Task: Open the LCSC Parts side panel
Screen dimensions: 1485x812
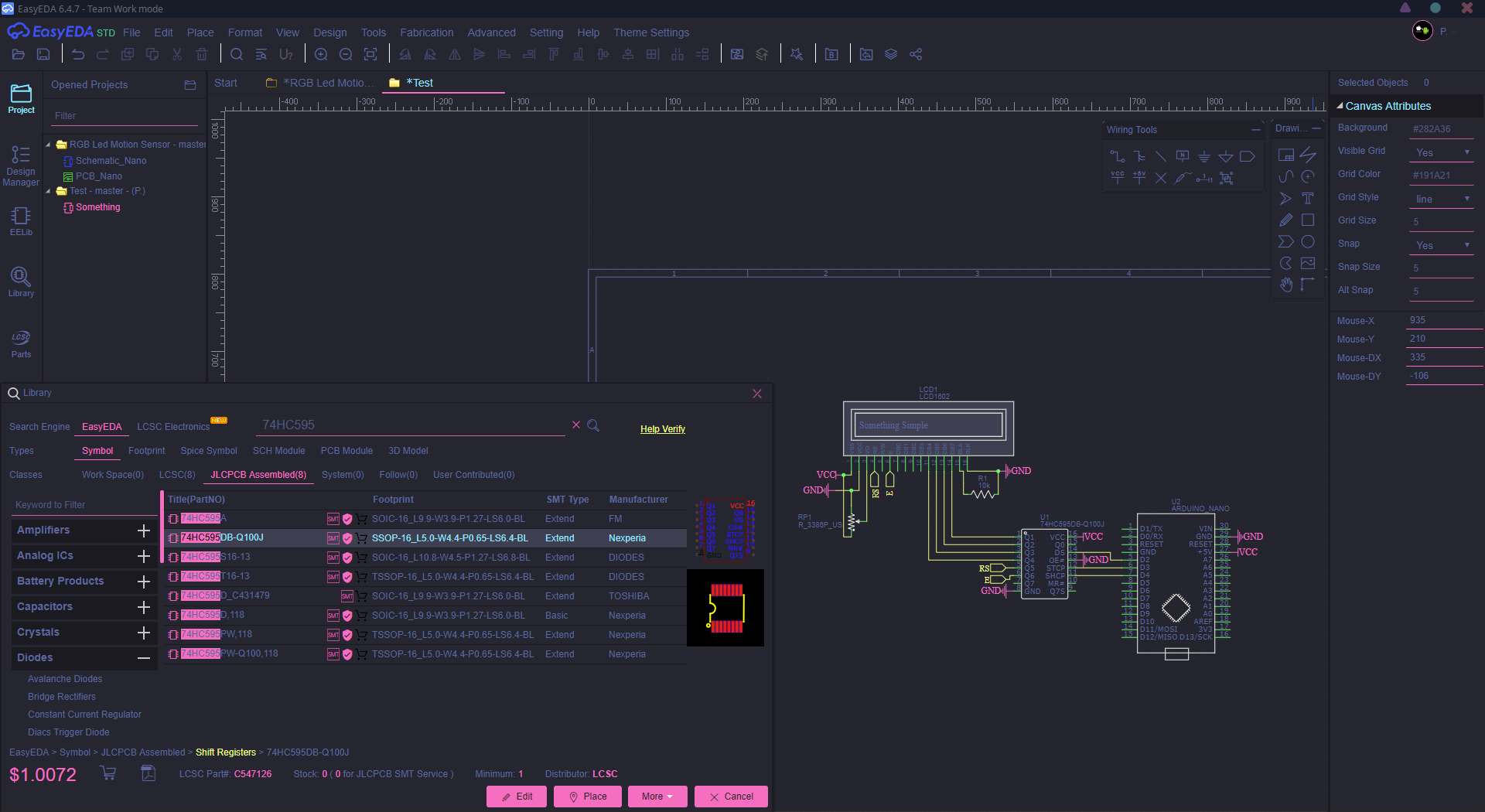Action: tap(21, 343)
